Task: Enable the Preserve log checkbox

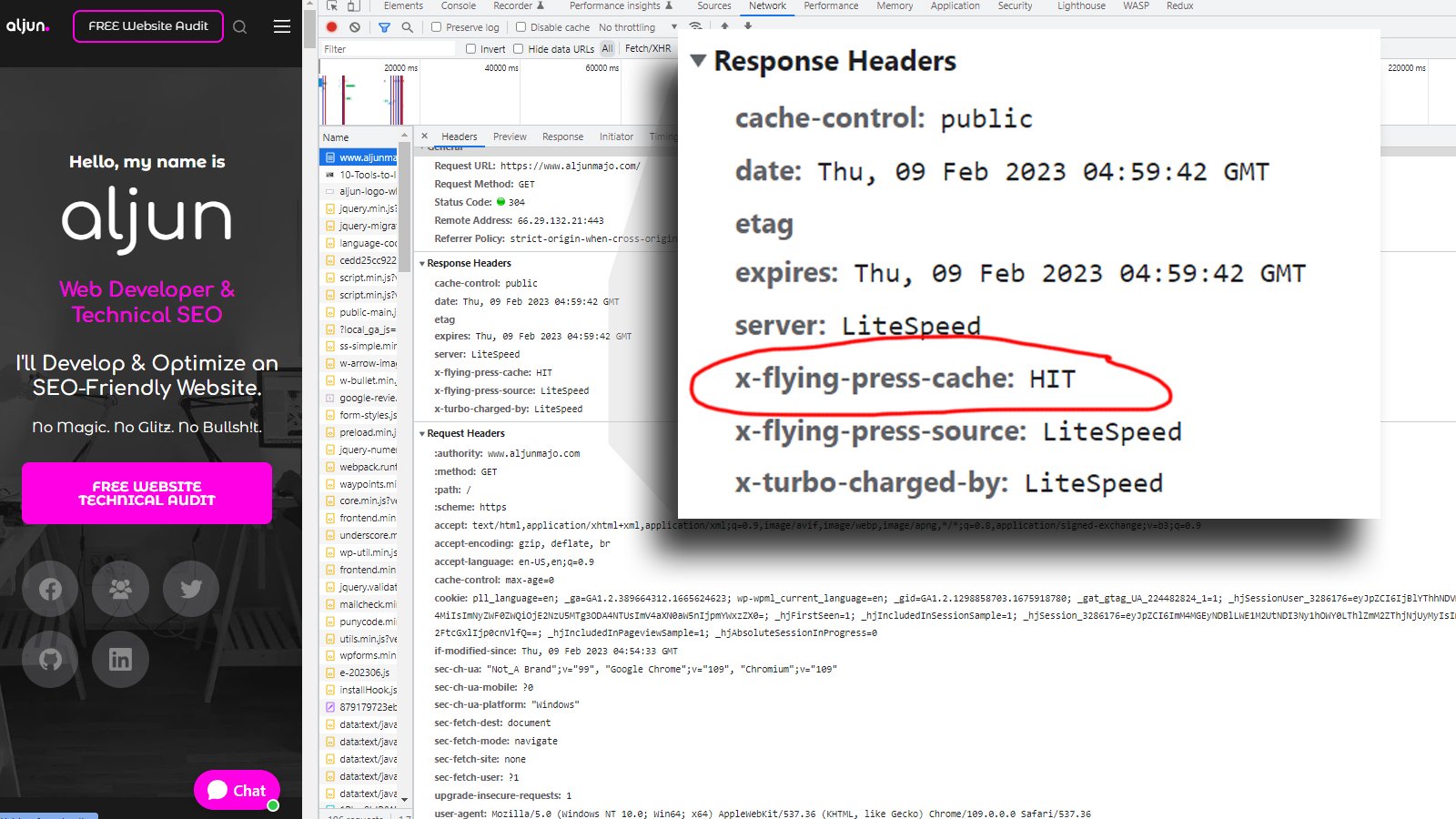Action: 437,27
